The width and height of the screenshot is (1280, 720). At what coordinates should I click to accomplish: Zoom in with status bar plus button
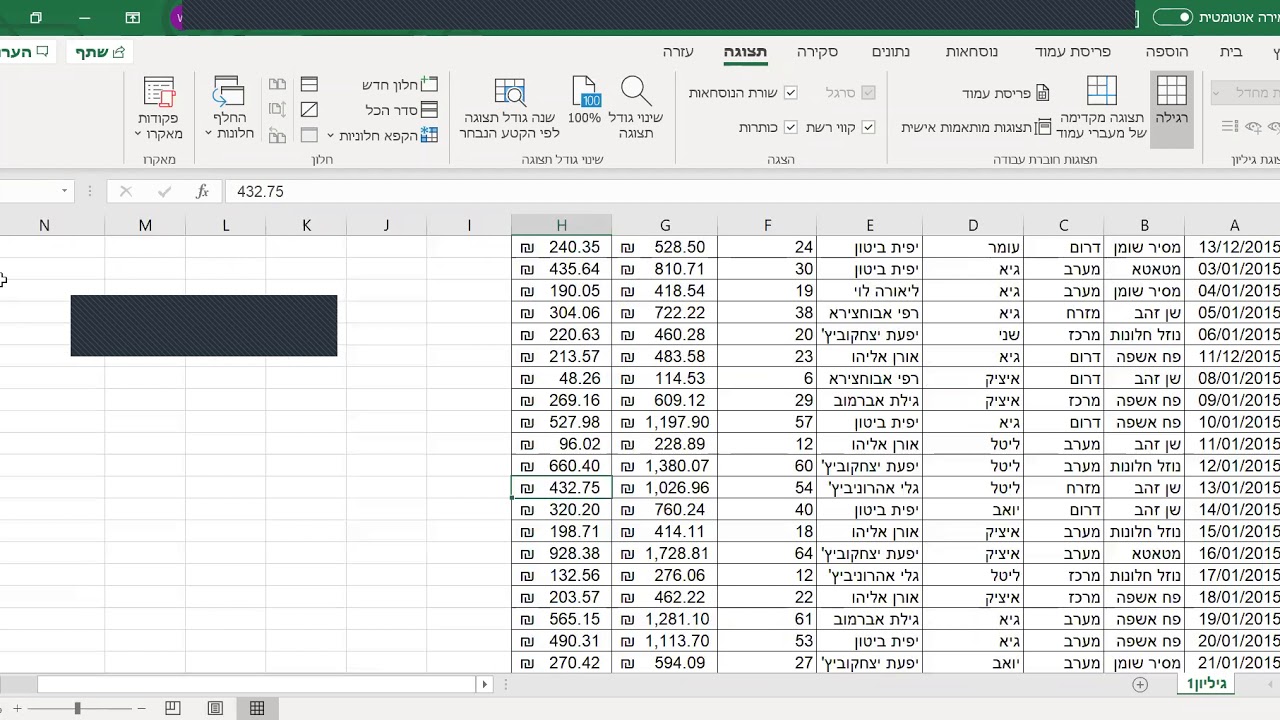coord(17,708)
